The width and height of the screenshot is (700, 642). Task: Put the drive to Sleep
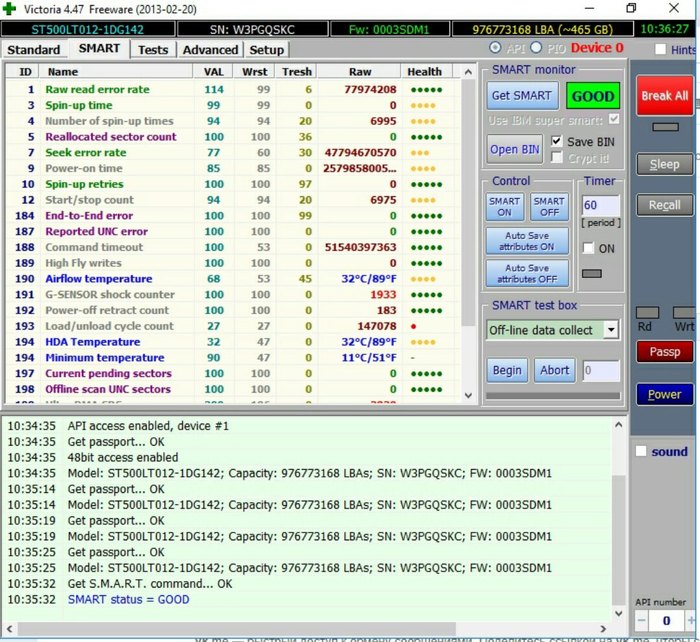(x=664, y=164)
